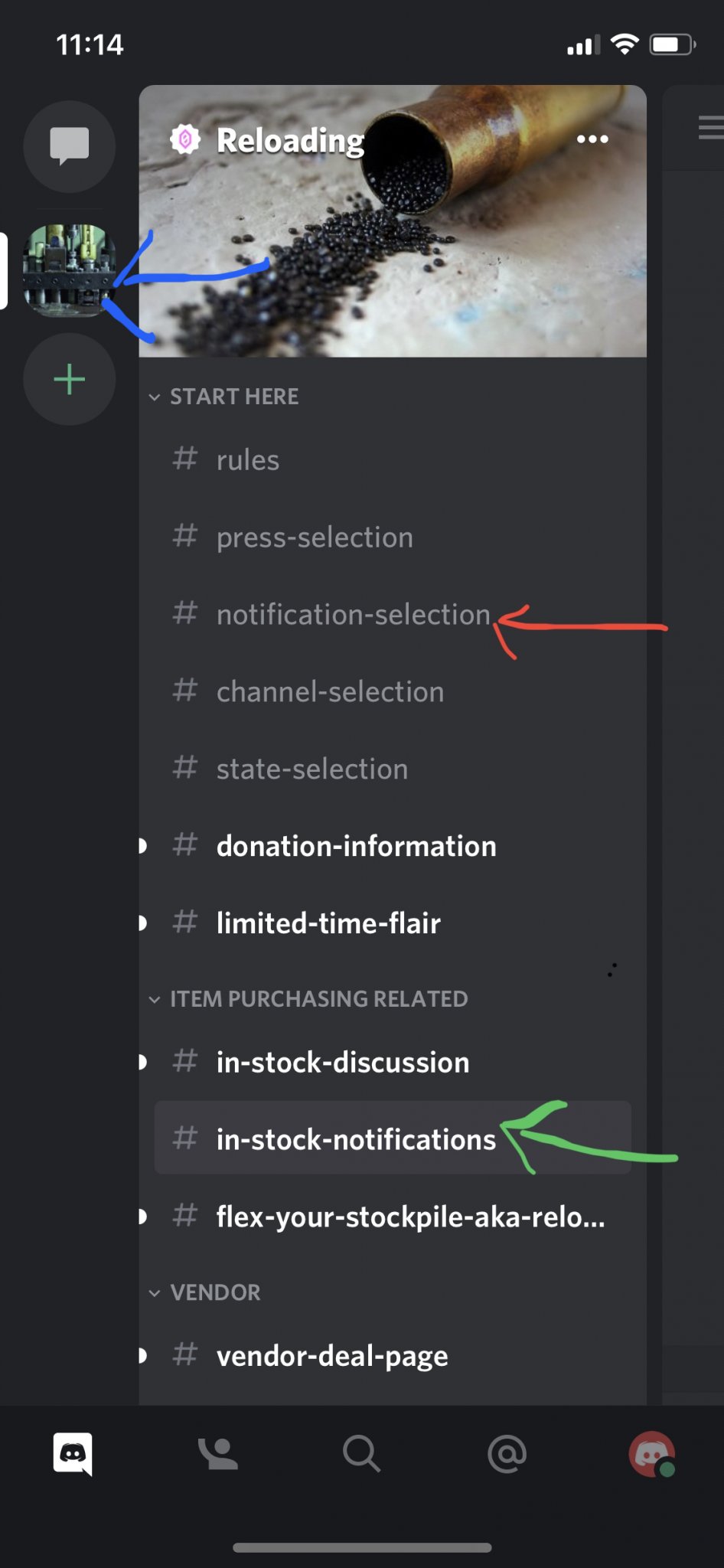Tap the hamburger menu icon at right edge
The width and height of the screenshot is (724, 1568).
pyautogui.click(x=710, y=128)
